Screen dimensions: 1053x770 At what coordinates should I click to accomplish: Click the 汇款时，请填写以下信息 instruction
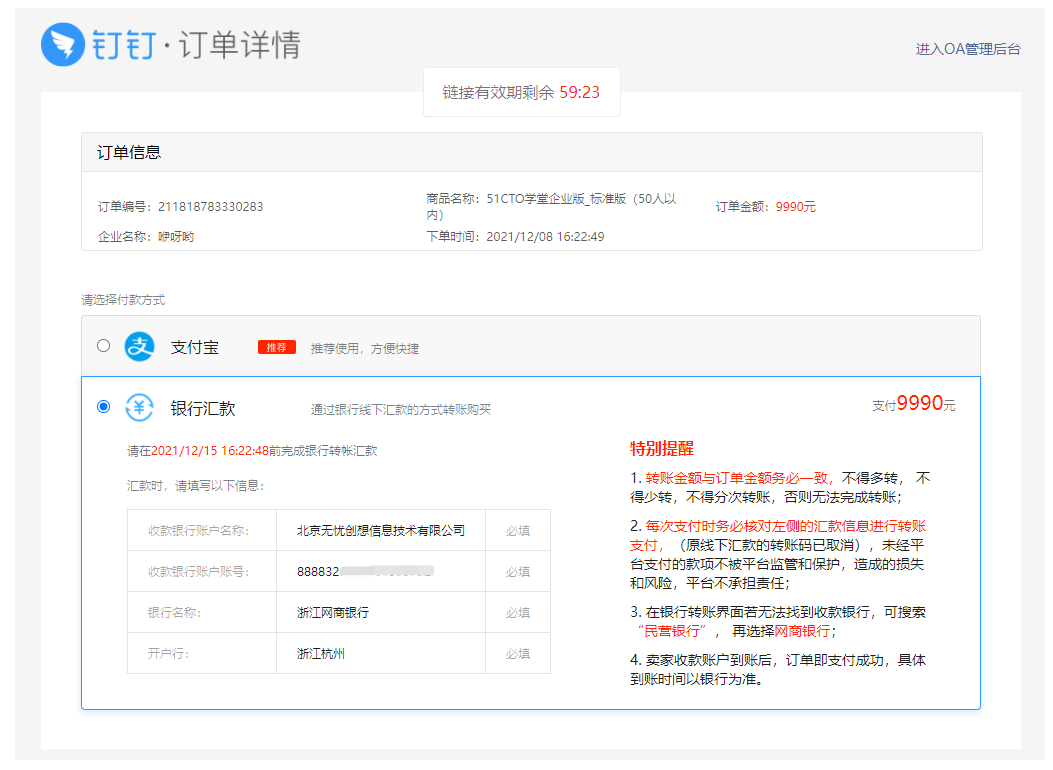tap(195, 485)
